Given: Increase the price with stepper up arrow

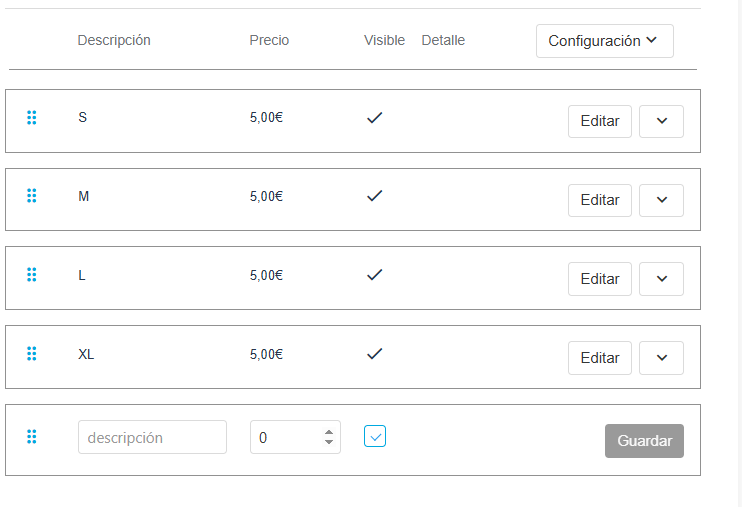Looking at the screenshot, I should click(x=329, y=432).
